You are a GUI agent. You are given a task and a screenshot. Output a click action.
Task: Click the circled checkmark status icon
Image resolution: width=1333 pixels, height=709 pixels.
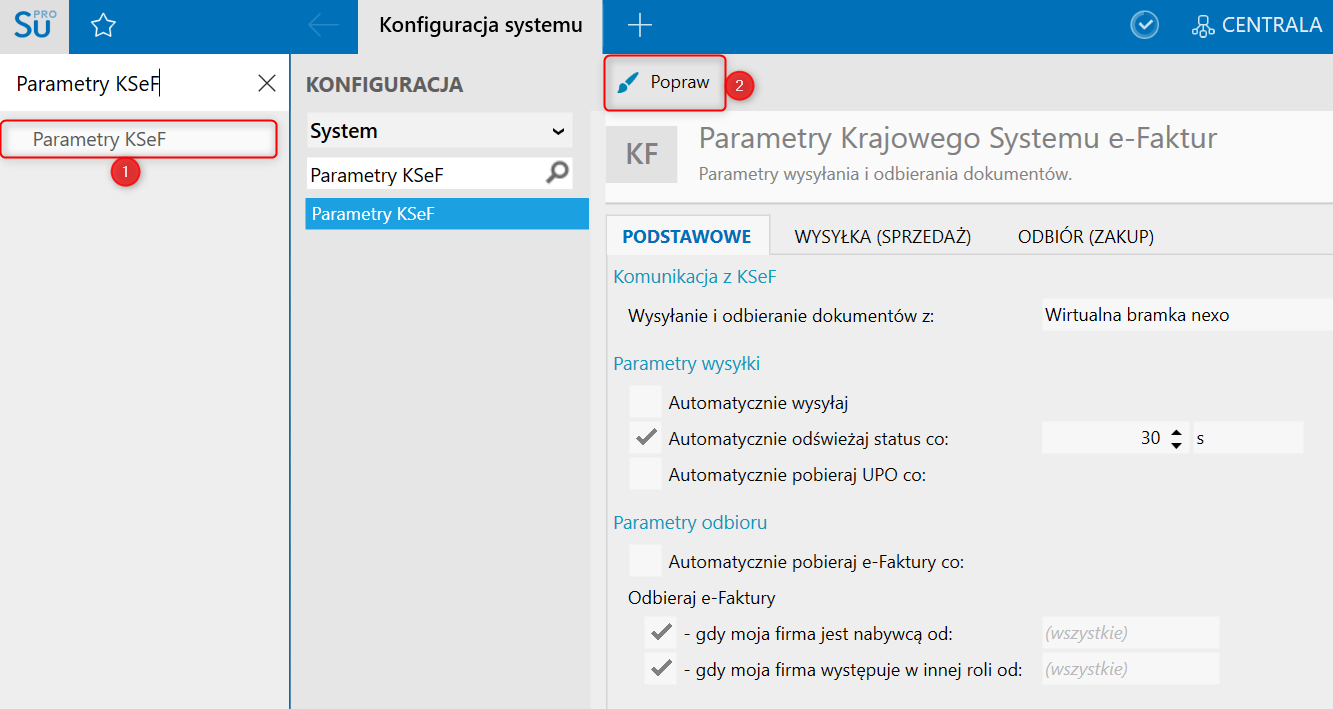[x=1144, y=26]
